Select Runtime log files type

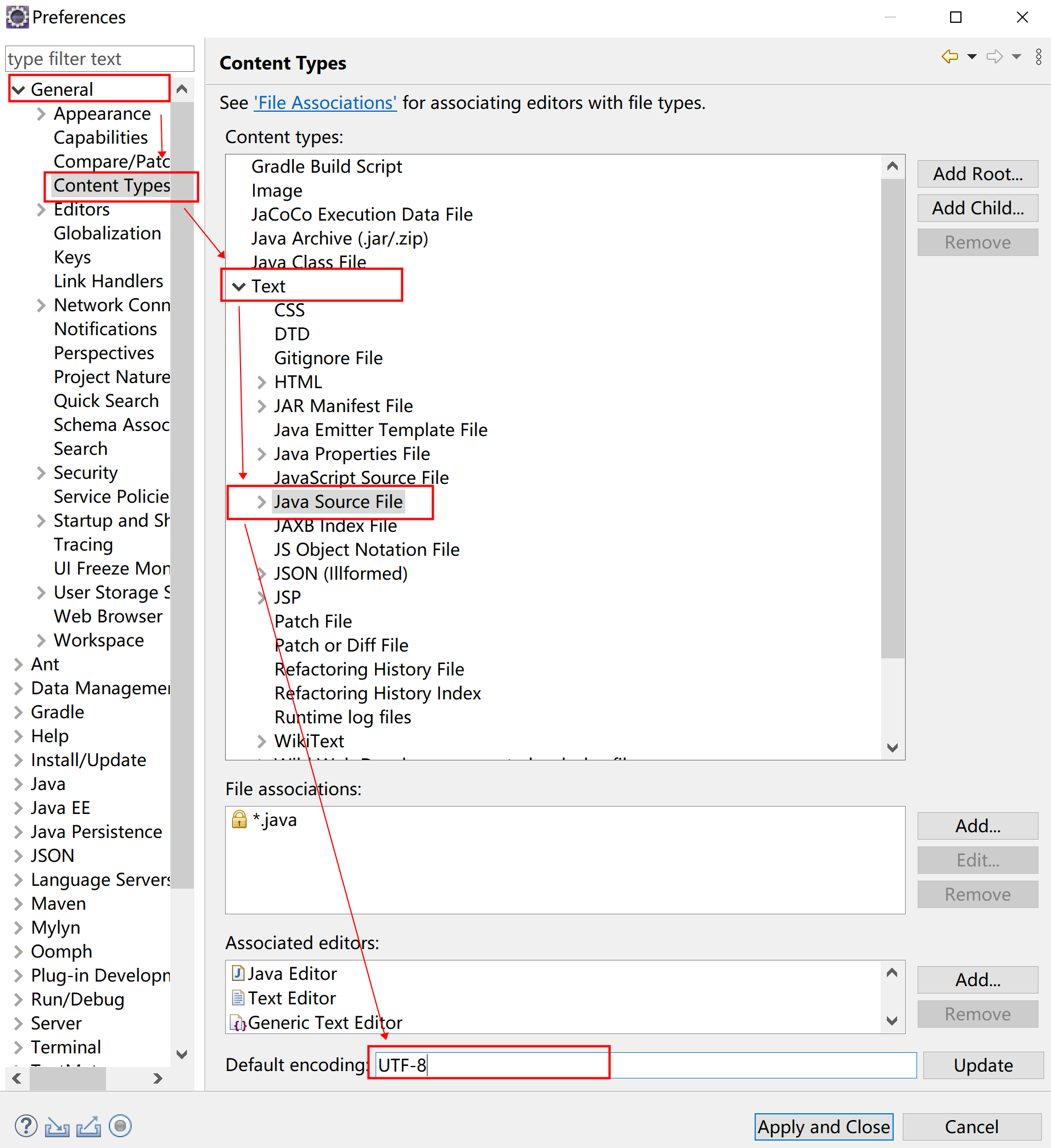(343, 718)
